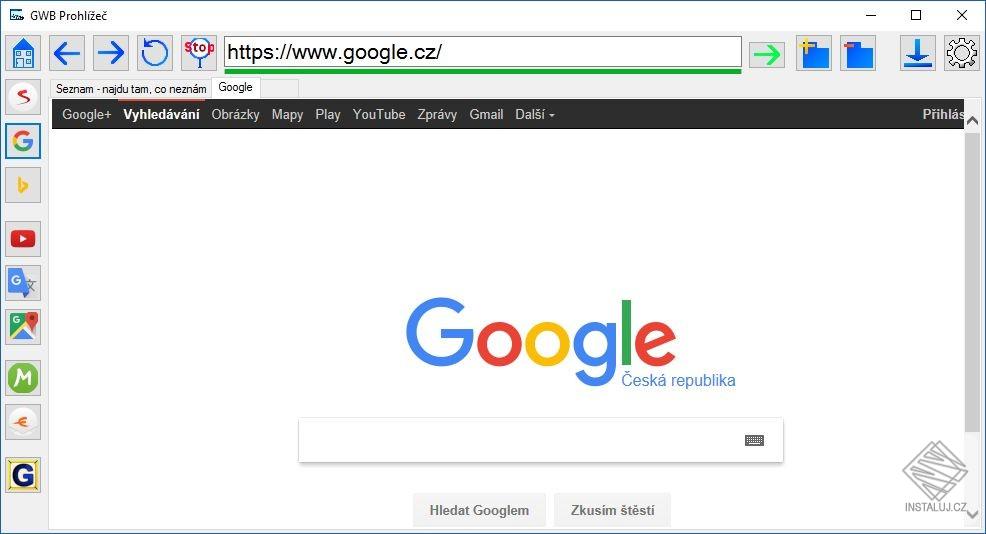Open YouTube shortcut in sidebar
The width and height of the screenshot is (986, 534).
[x=23, y=239]
